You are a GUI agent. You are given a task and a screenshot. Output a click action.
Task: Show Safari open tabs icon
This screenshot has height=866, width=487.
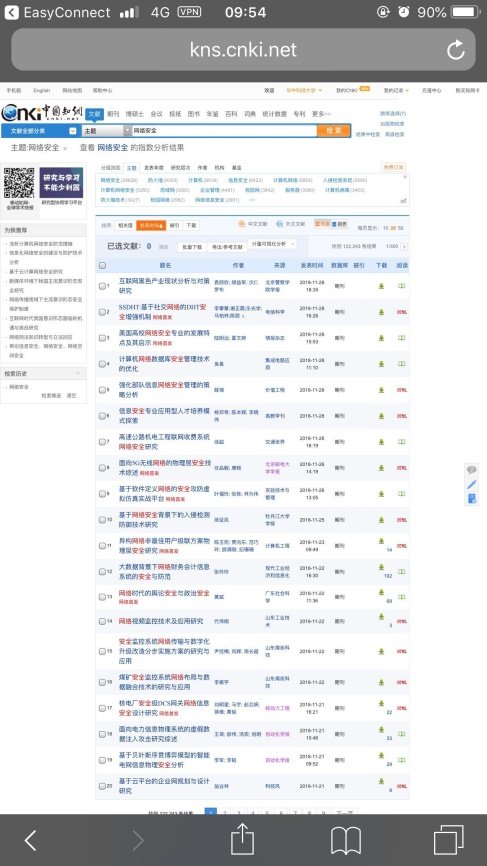448,840
